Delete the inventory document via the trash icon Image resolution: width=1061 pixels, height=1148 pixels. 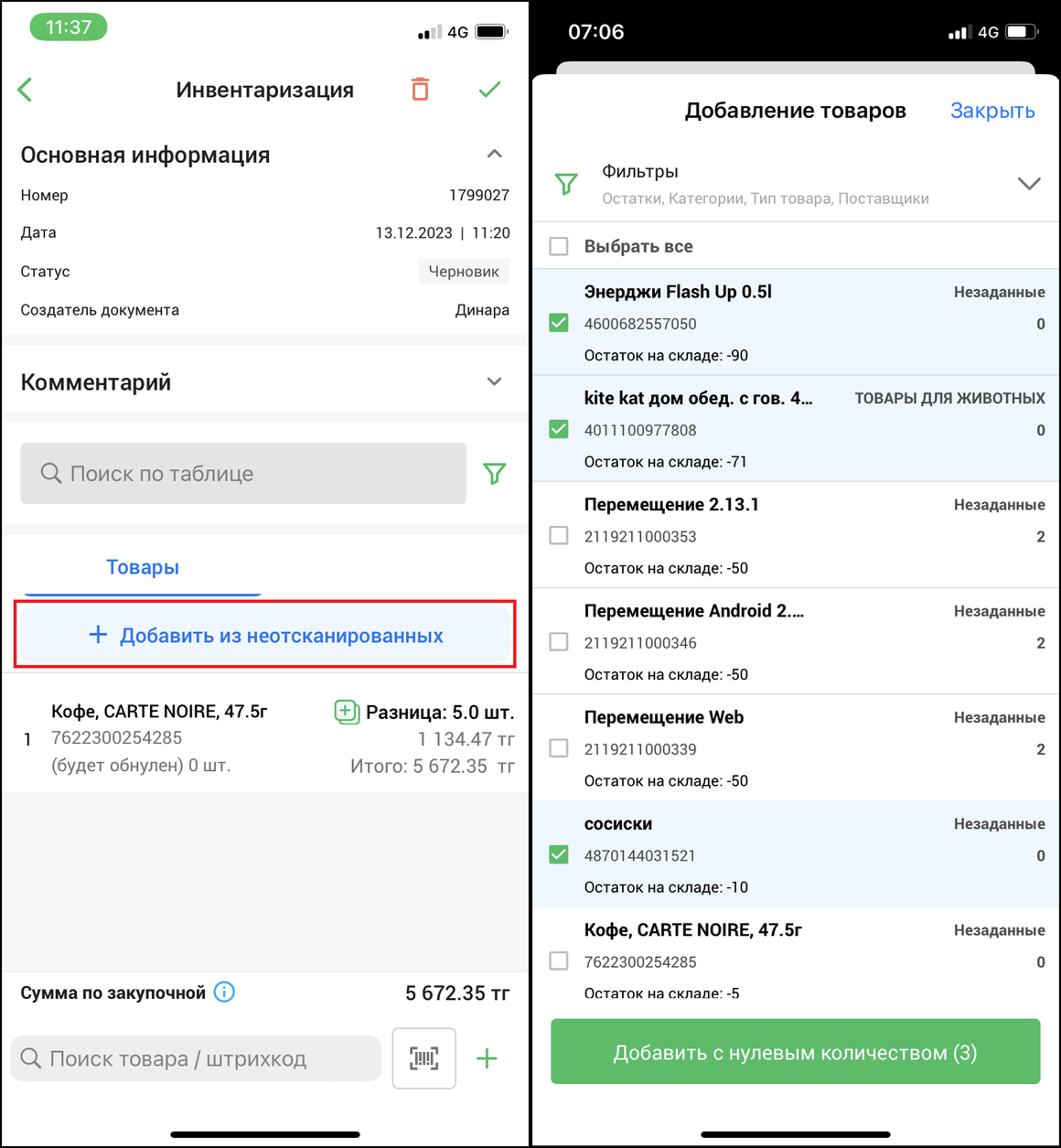click(x=420, y=90)
